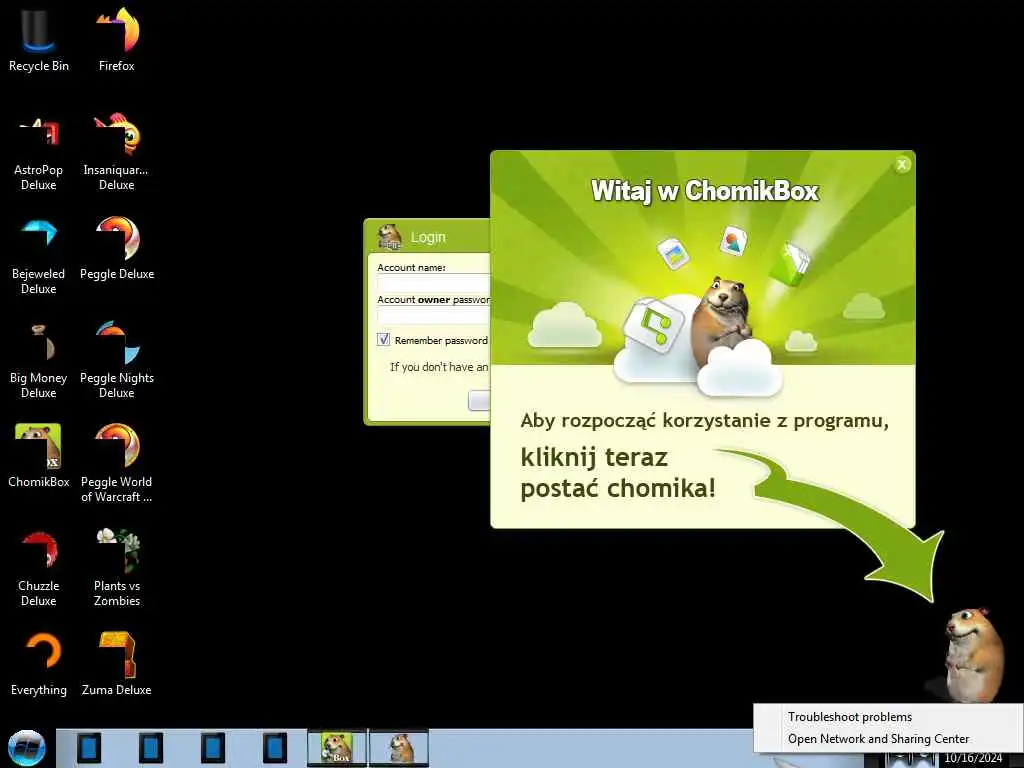Toggle the Remember password checkbox

[383, 340]
